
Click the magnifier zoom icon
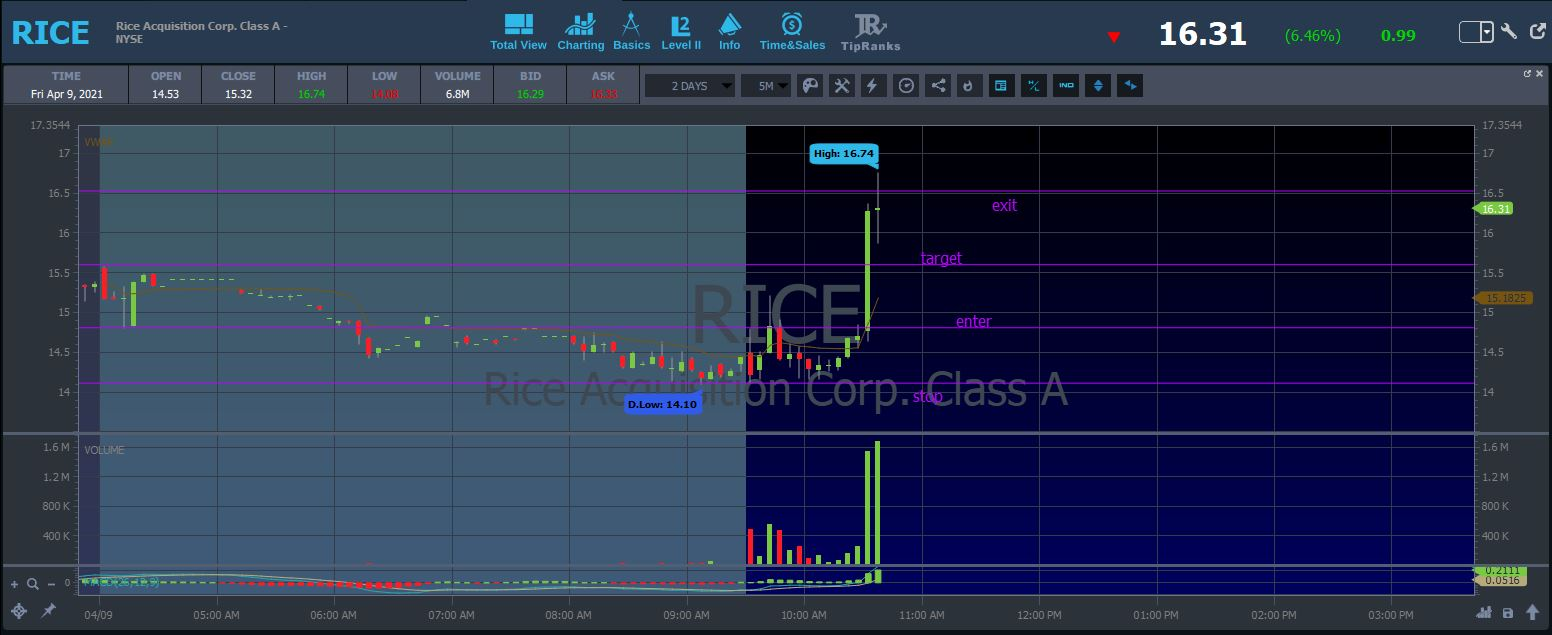[33, 584]
